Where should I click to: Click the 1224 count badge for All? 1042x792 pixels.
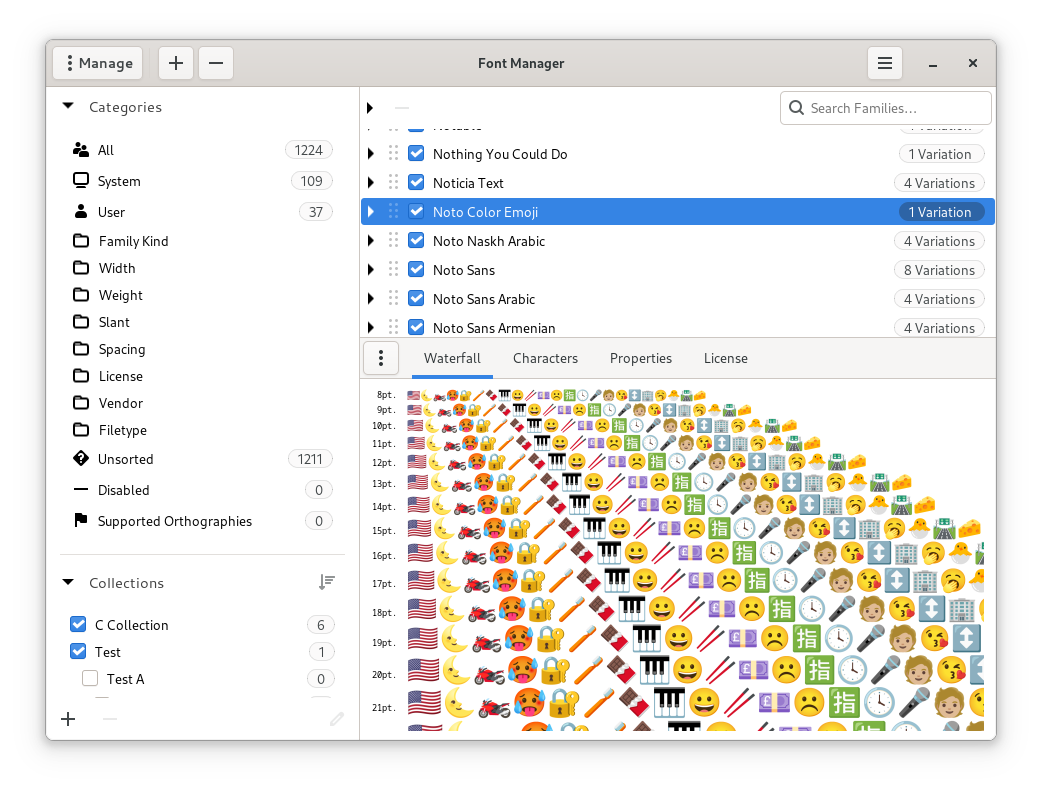click(308, 150)
